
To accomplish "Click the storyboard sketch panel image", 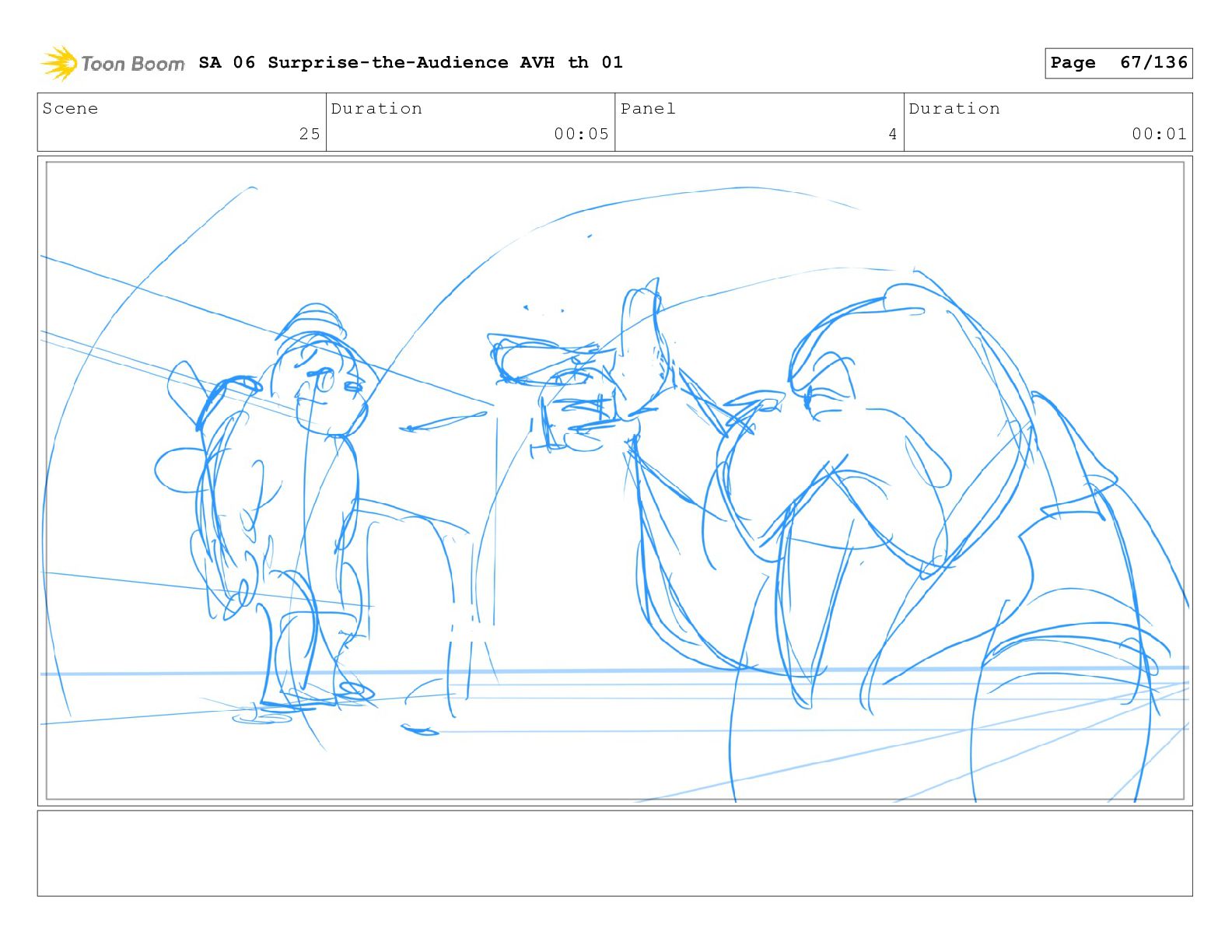I will click(614, 481).
